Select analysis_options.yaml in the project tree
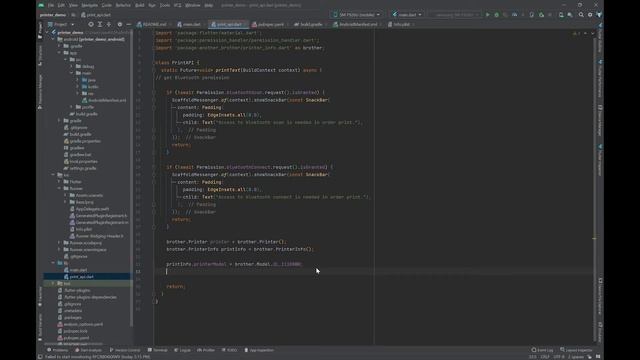Image resolution: width=640 pixels, height=360 pixels. [83, 324]
